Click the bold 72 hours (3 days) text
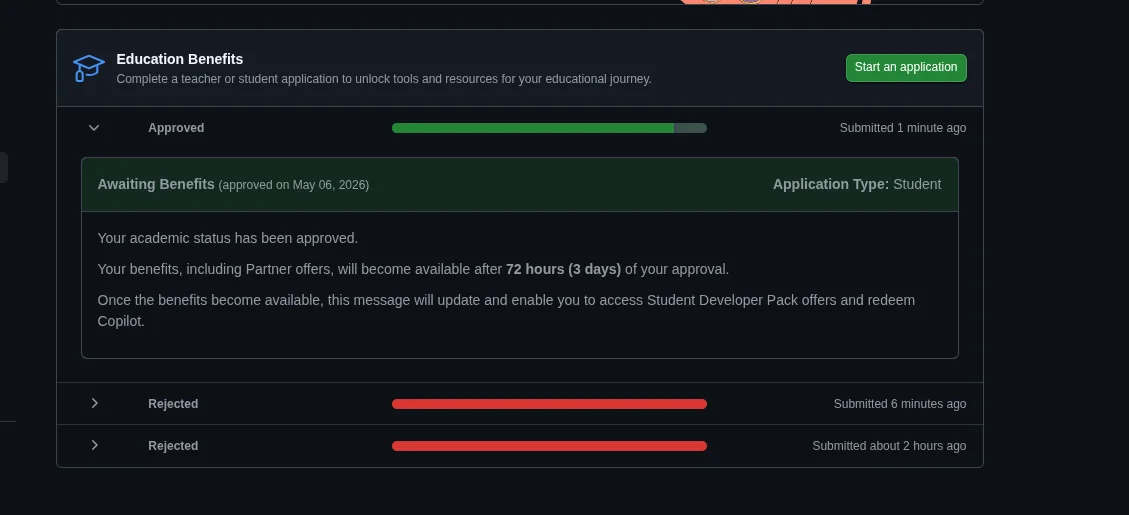This screenshot has height=515, width=1129. tap(563, 269)
